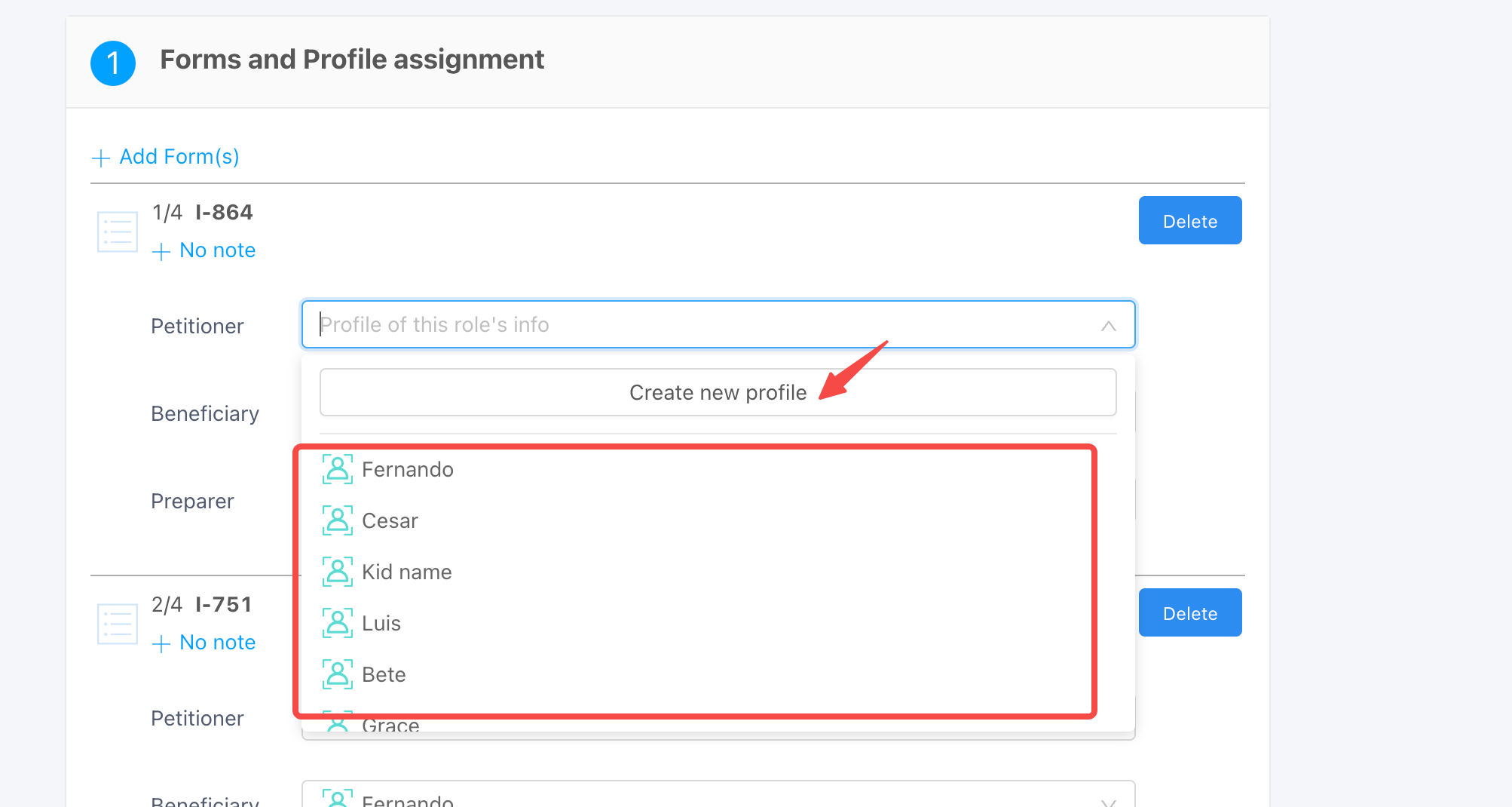Choose Cesar in the profile list
The image size is (1512, 807).
pyautogui.click(x=390, y=521)
